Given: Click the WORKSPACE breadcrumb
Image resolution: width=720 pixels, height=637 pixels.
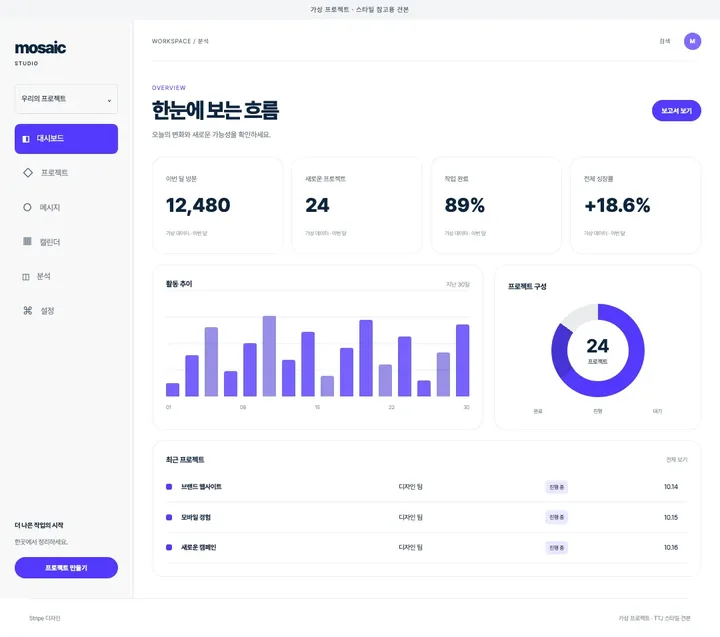Looking at the screenshot, I should [171, 41].
